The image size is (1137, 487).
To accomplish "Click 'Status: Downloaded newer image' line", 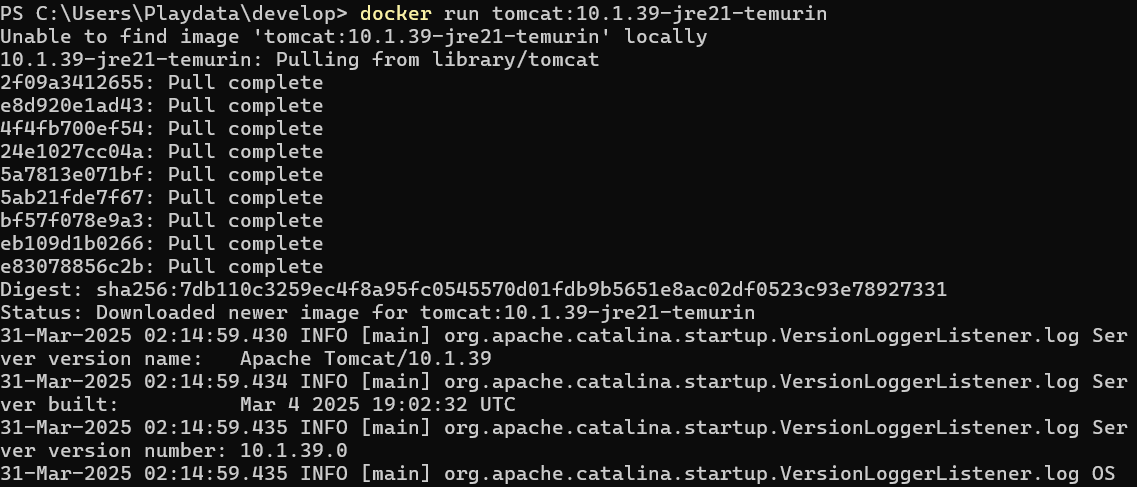I will pos(378,313).
